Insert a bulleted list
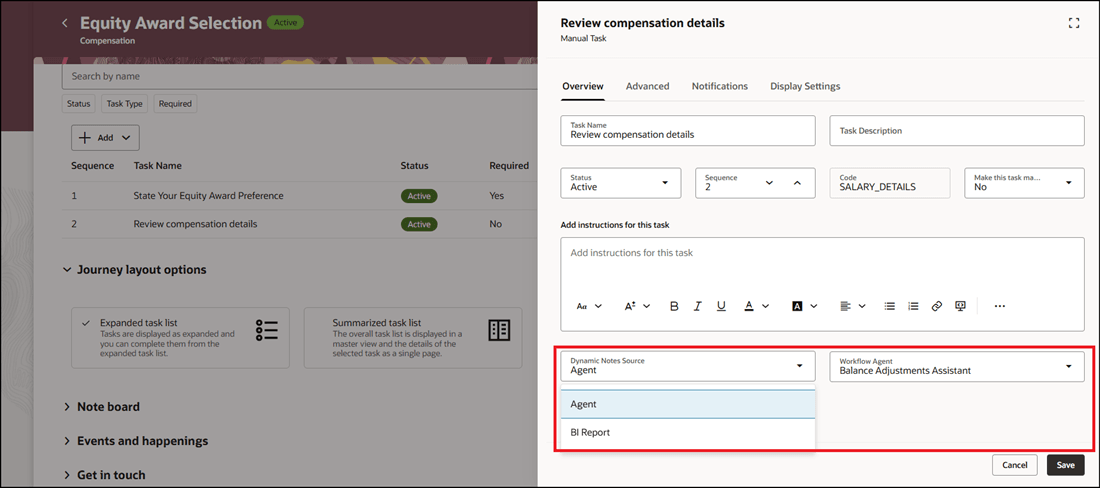The image size is (1100, 488). coord(890,306)
